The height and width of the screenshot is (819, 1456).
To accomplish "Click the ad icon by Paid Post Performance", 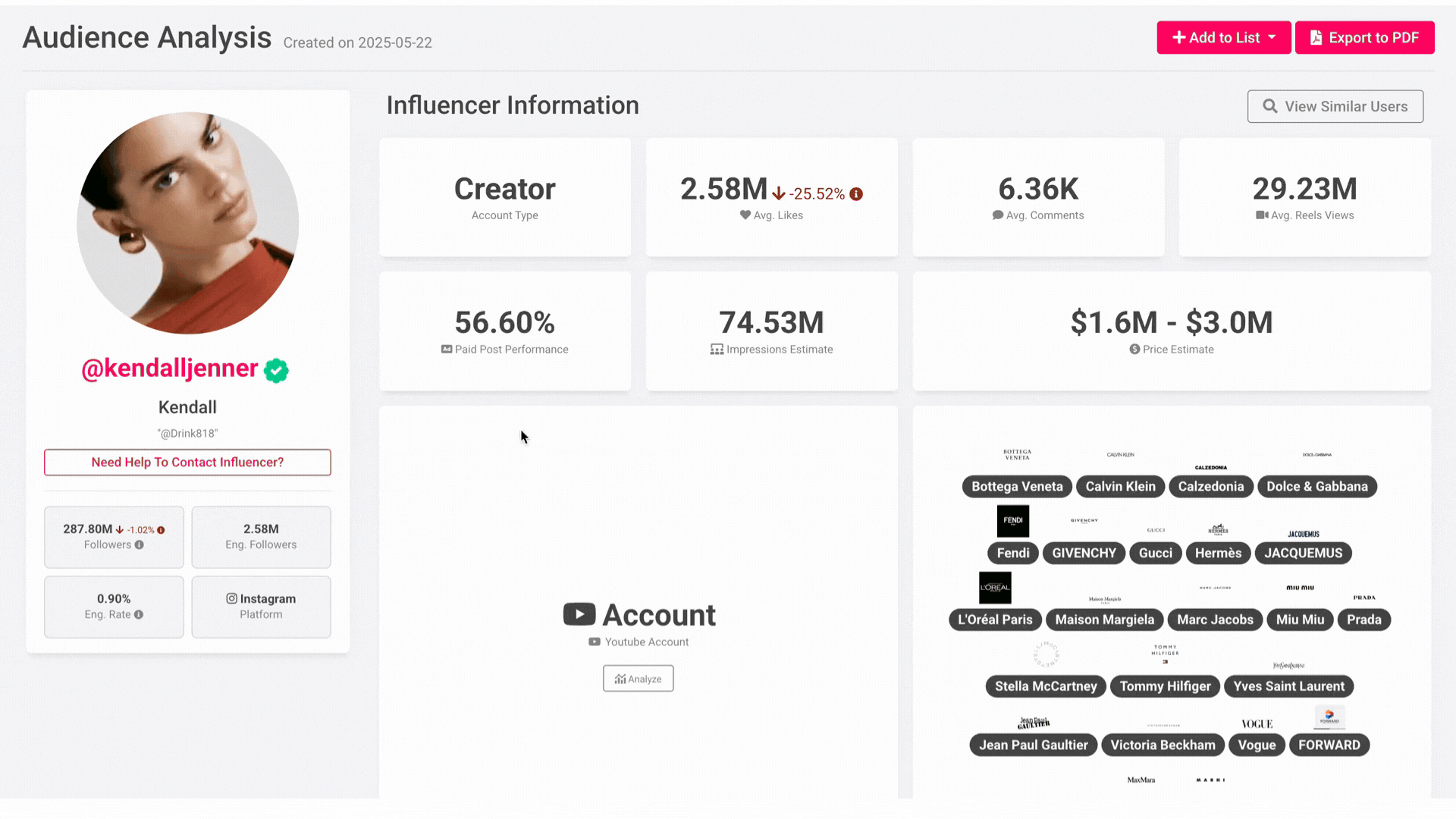I will pos(447,350).
